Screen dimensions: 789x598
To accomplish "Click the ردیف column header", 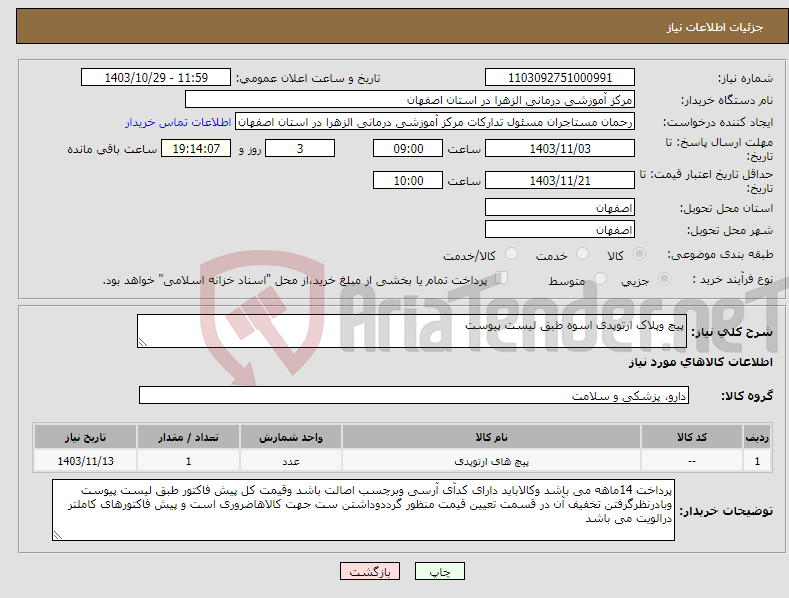I will coord(757,437).
